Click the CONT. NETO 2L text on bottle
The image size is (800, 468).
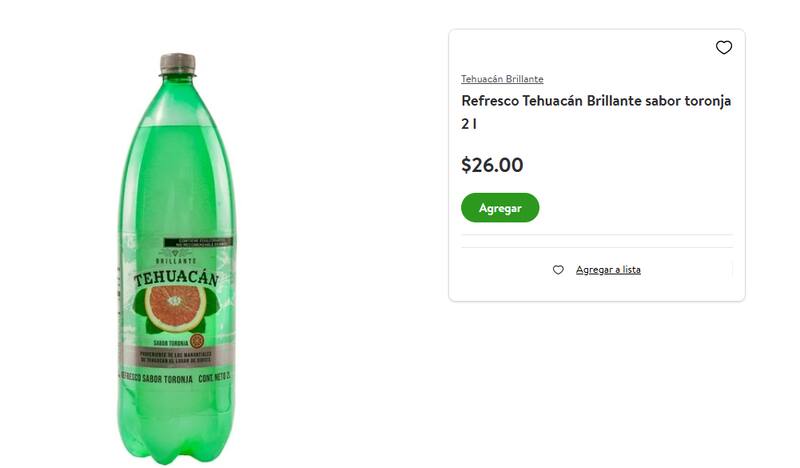click(x=214, y=380)
